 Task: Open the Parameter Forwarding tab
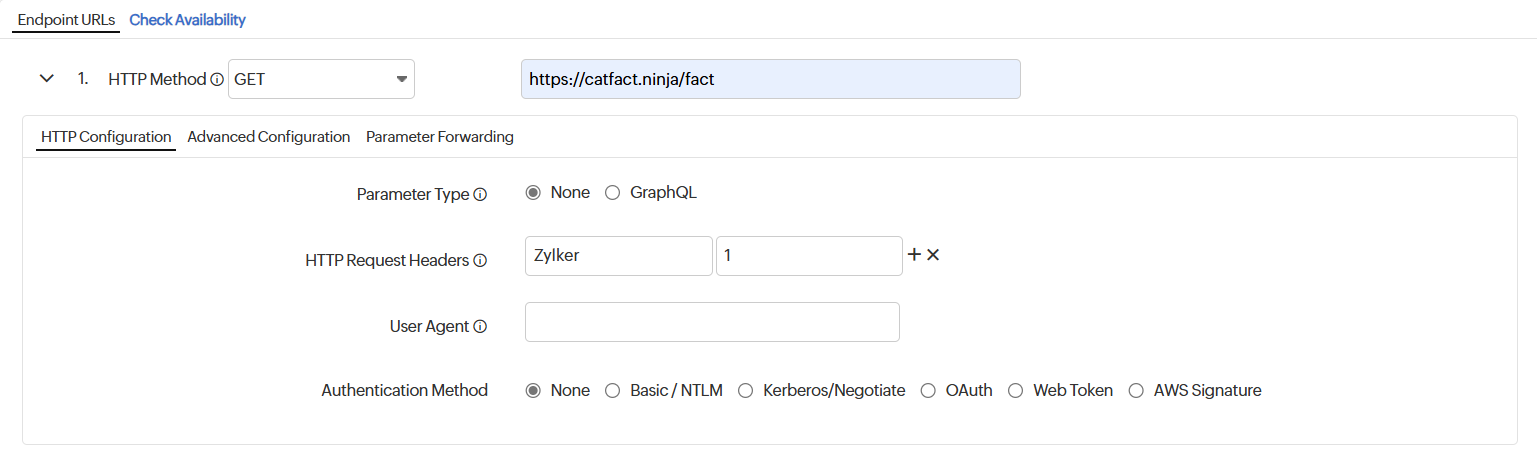tap(439, 137)
